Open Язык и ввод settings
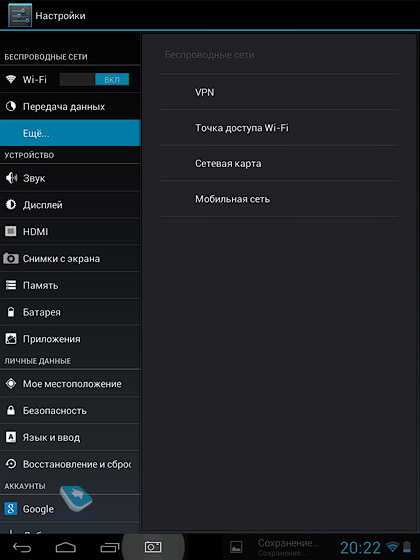 (70, 437)
